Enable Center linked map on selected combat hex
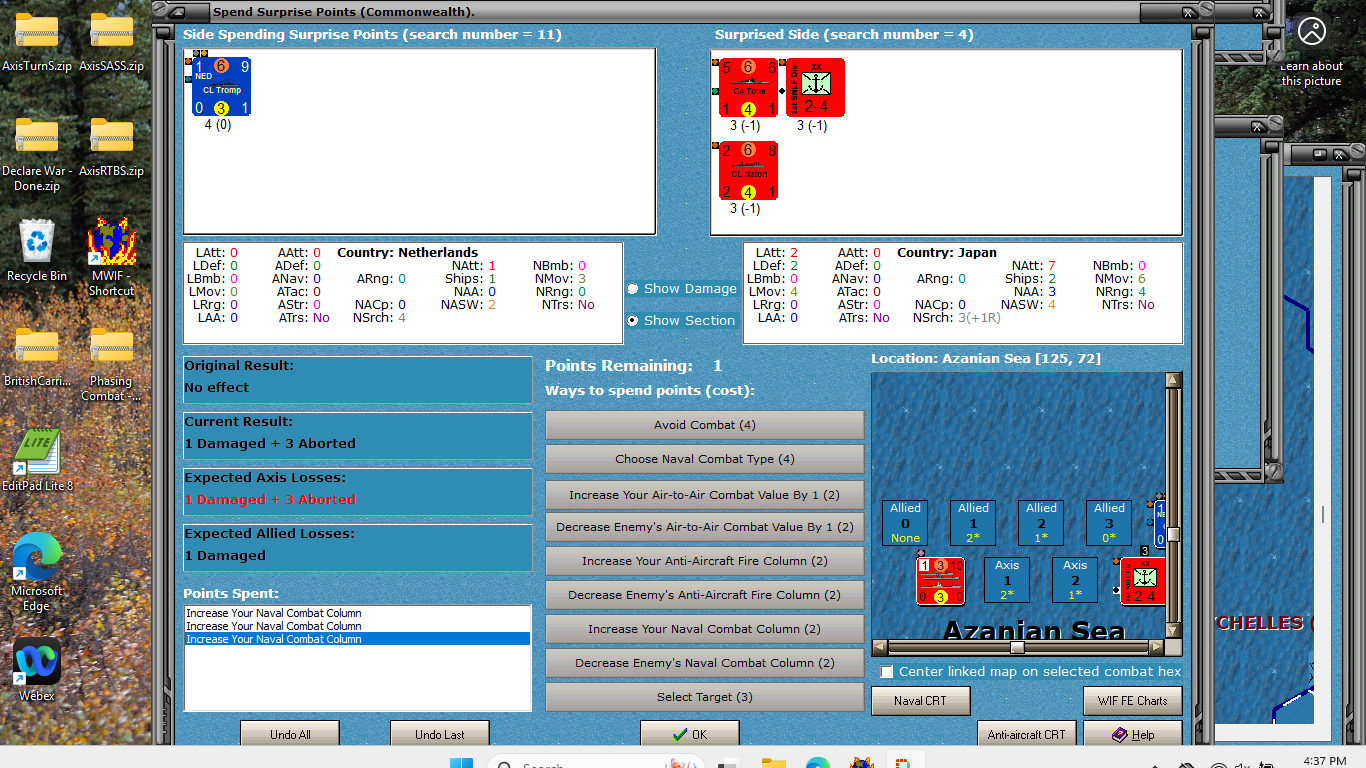This screenshot has width=1366, height=768. [886, 672]
